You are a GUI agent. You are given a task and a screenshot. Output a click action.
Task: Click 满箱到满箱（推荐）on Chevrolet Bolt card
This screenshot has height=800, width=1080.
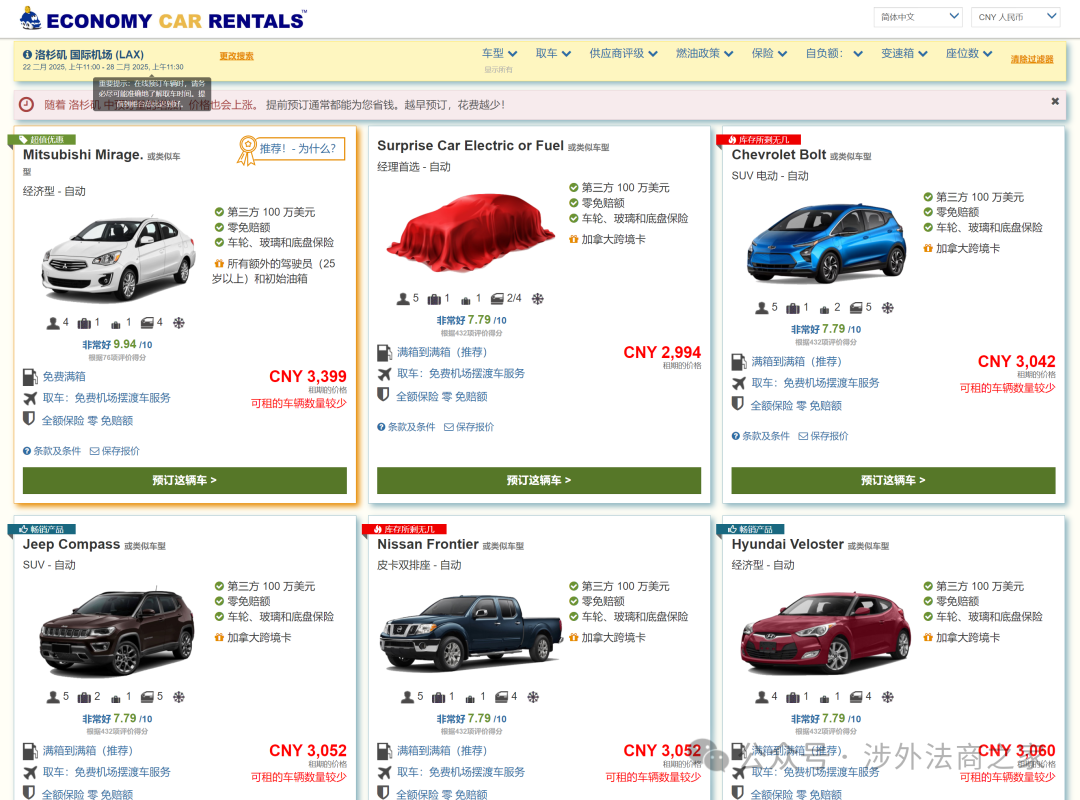[x=796, y=361]
